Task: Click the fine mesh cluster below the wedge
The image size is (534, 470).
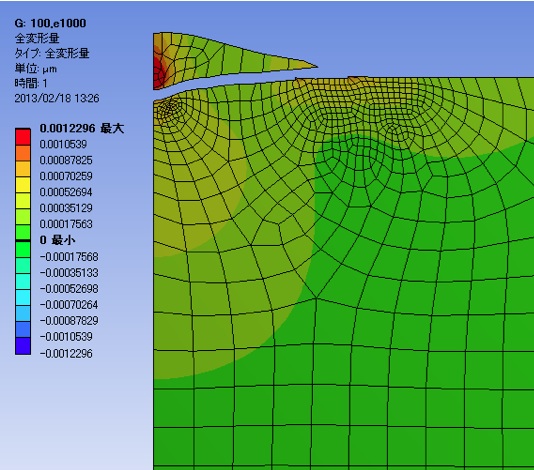Action: (168, 108)
